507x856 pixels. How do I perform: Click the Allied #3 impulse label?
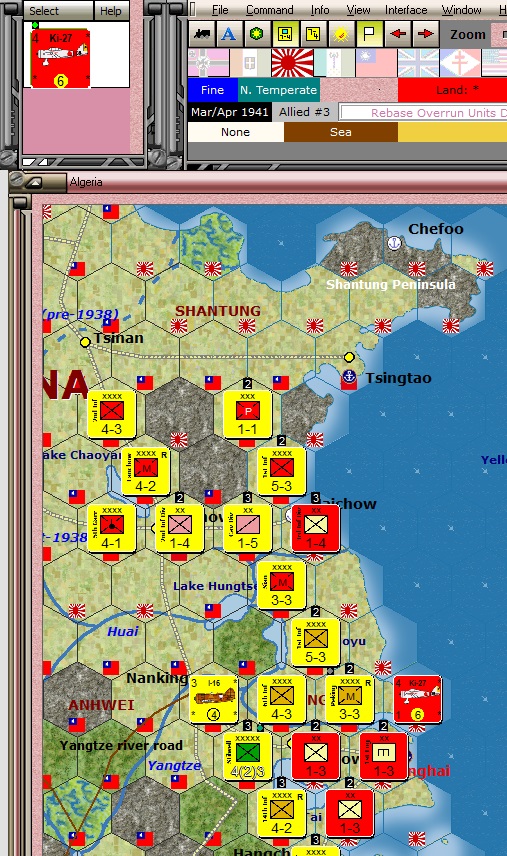[305, 112]
